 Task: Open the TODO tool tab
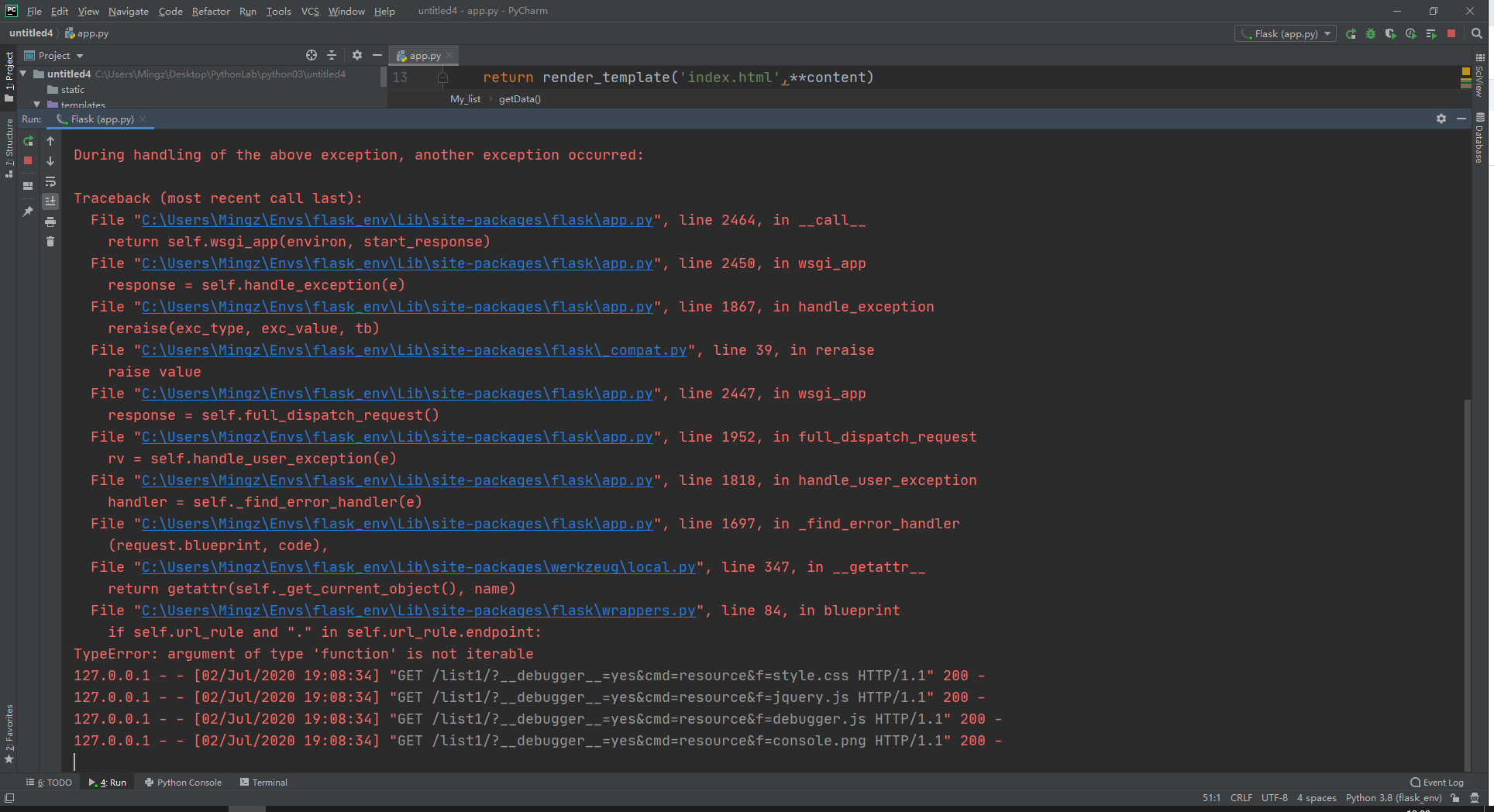49,783
